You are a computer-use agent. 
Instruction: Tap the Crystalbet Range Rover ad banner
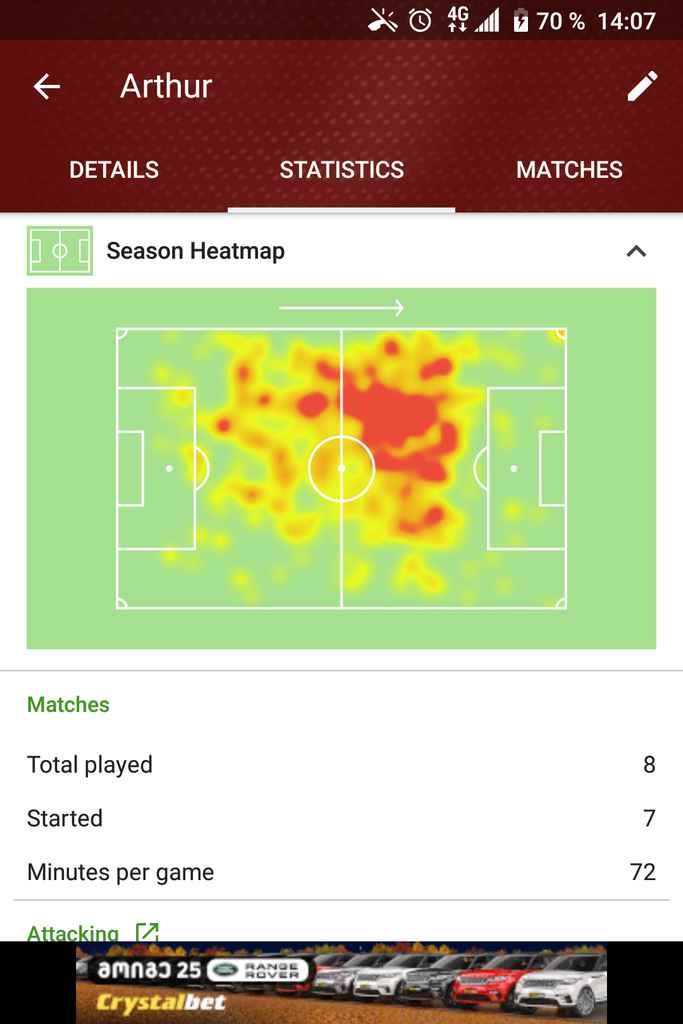pyautogui.click(x=342, y=983)
